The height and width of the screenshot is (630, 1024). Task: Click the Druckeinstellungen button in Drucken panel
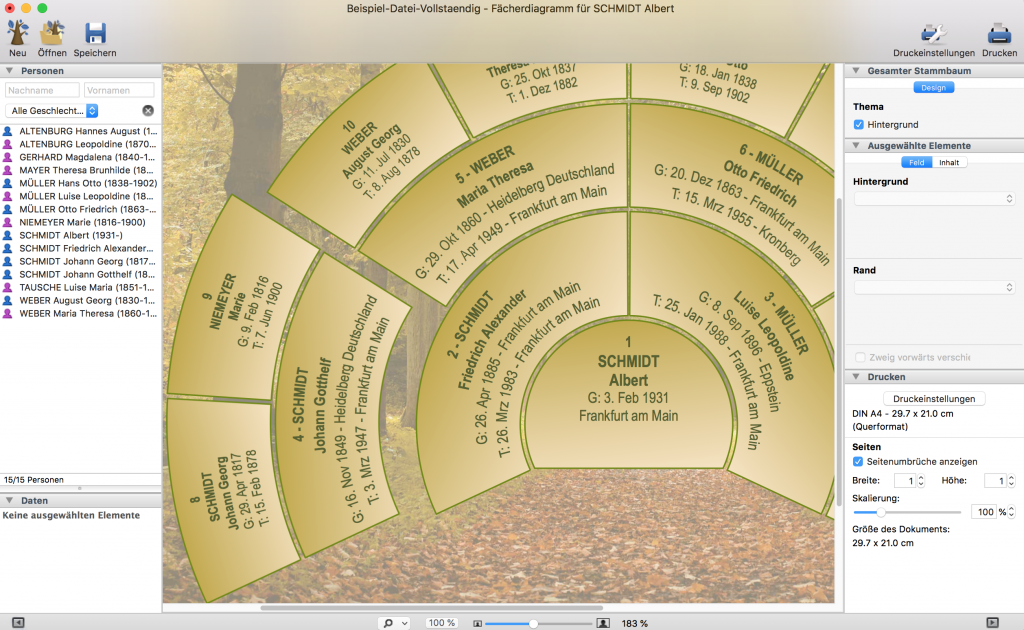click(x=933, y=398)
